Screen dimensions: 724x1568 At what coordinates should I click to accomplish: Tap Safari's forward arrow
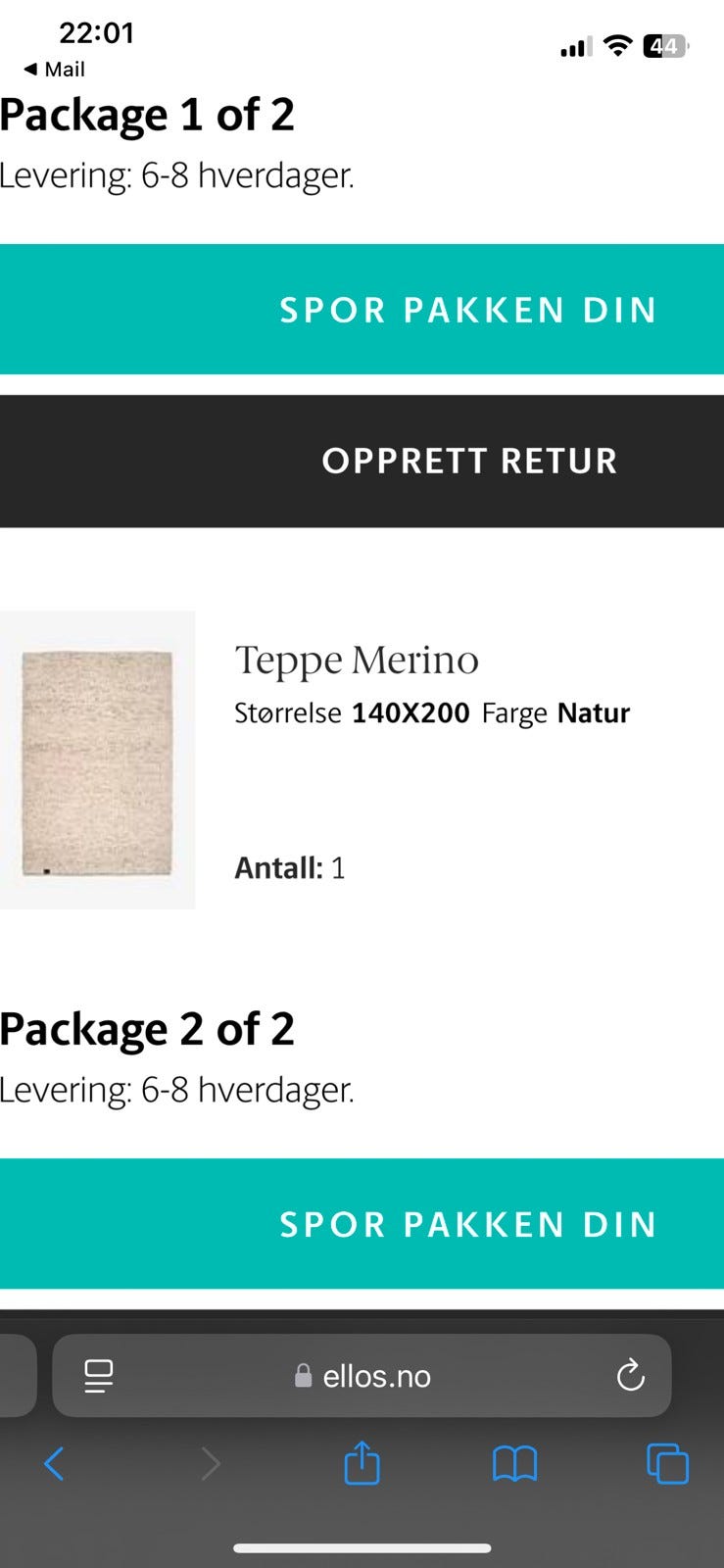pyautogui.click(x=210, y=1464)
